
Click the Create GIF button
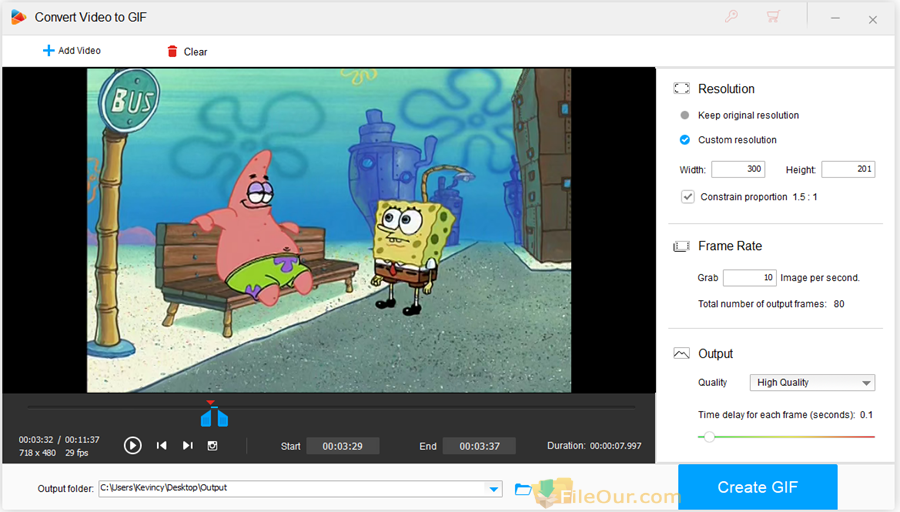pos(758,487)
